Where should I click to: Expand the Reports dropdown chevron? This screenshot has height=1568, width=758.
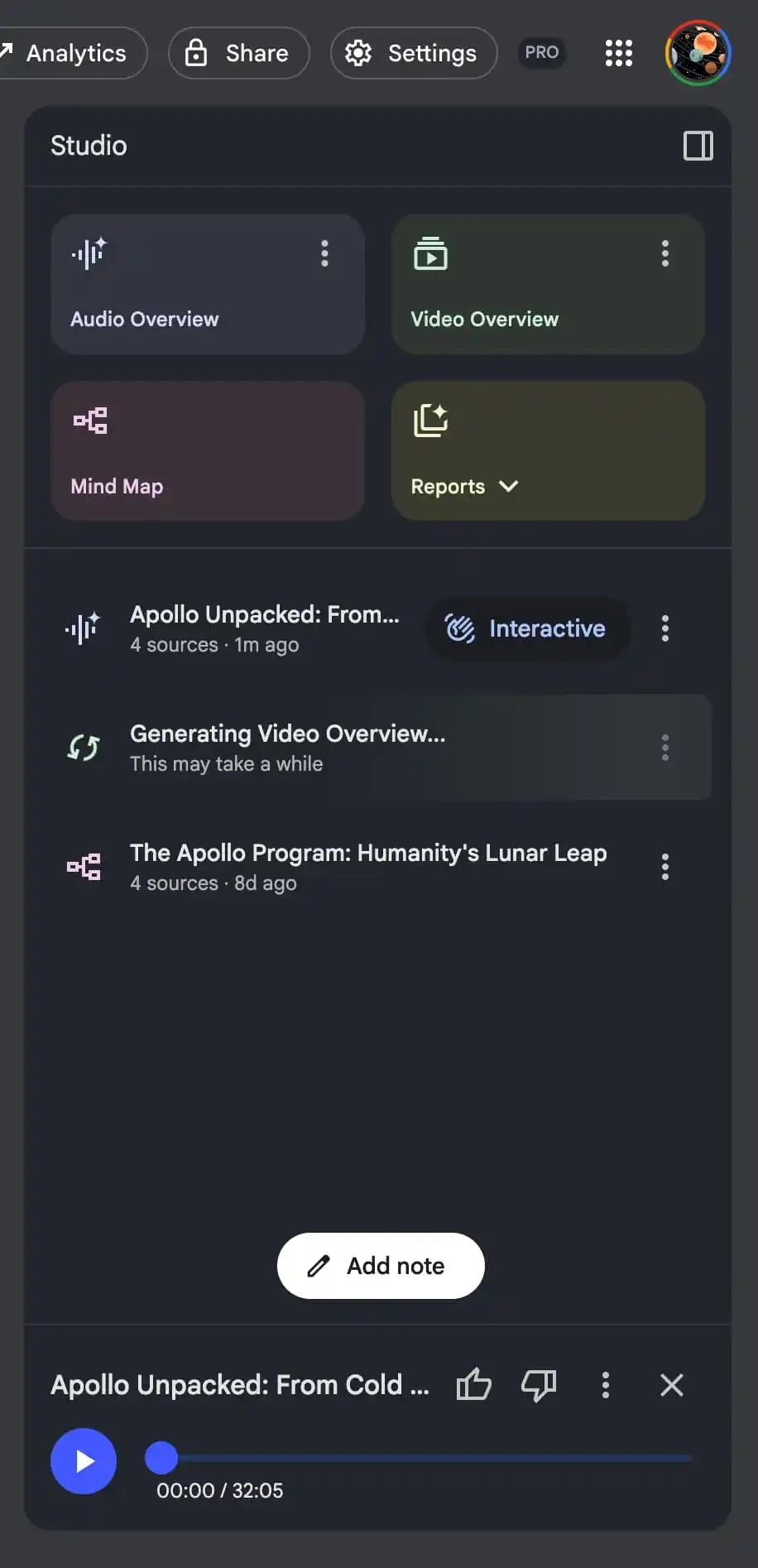(509, 486)
